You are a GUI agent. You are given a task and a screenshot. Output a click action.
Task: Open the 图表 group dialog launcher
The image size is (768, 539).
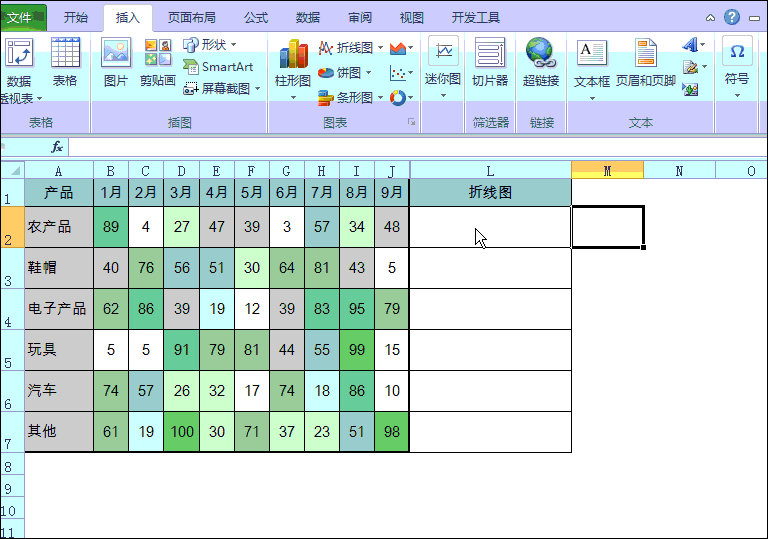pos(411,122)
